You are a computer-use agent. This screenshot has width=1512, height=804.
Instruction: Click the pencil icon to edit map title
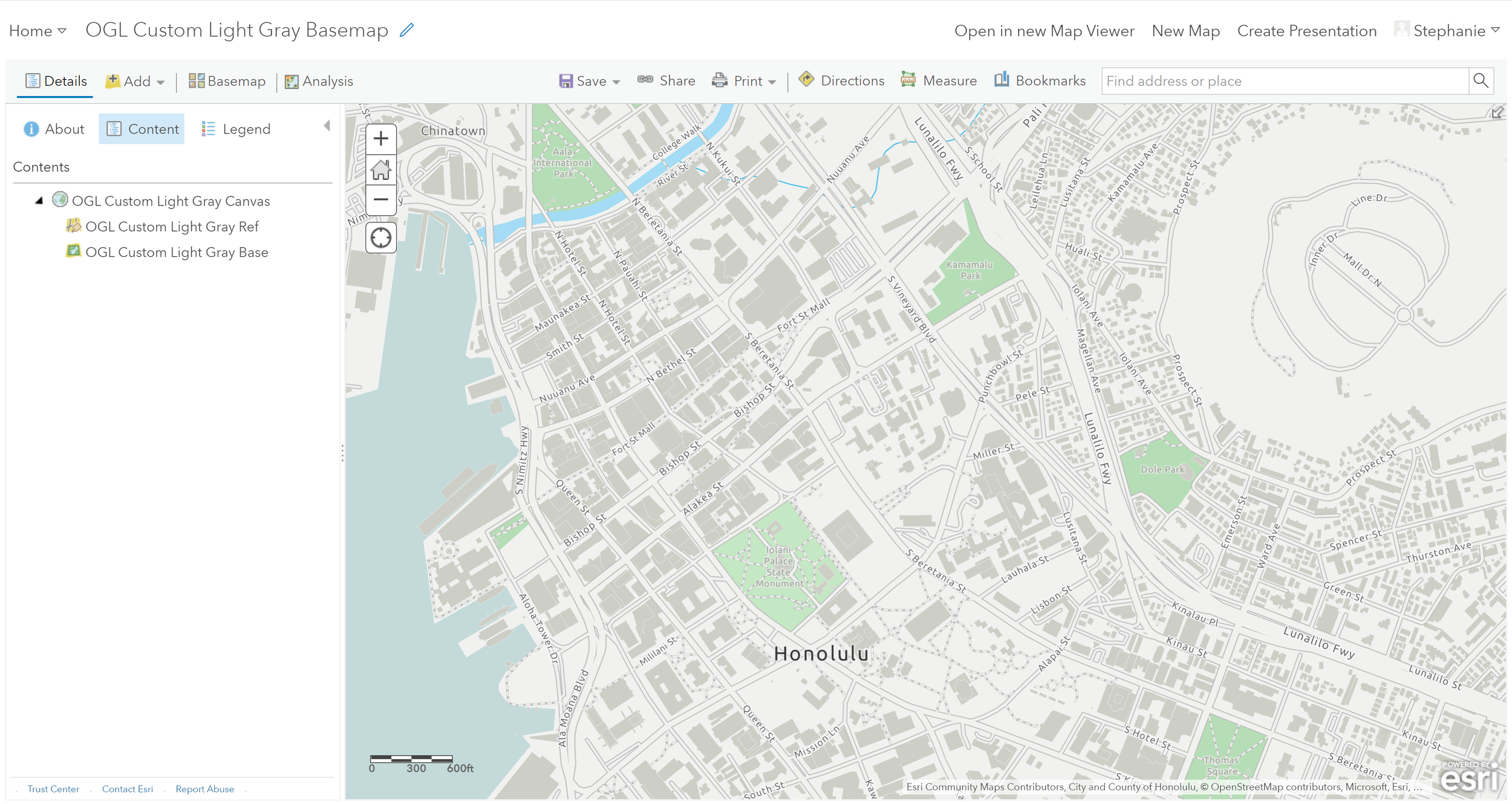407,30
